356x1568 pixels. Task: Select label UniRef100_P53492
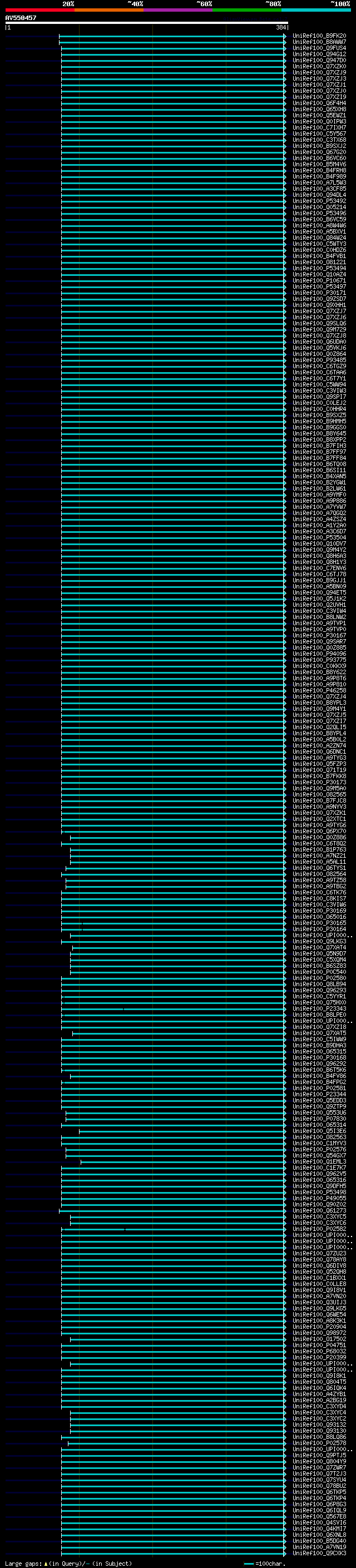point(319,201)
